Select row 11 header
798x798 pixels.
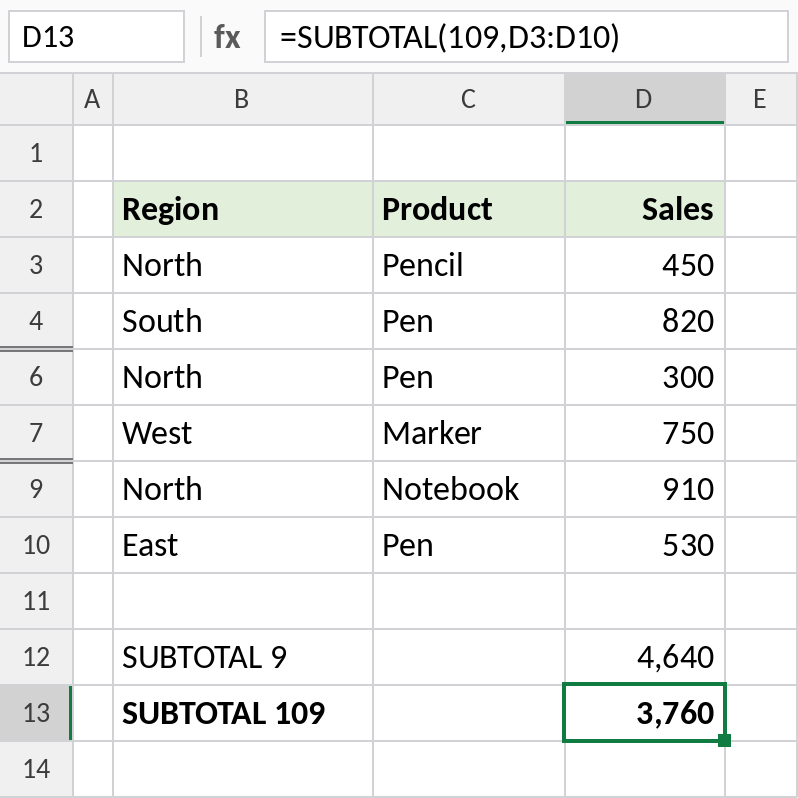click(36, 601)
